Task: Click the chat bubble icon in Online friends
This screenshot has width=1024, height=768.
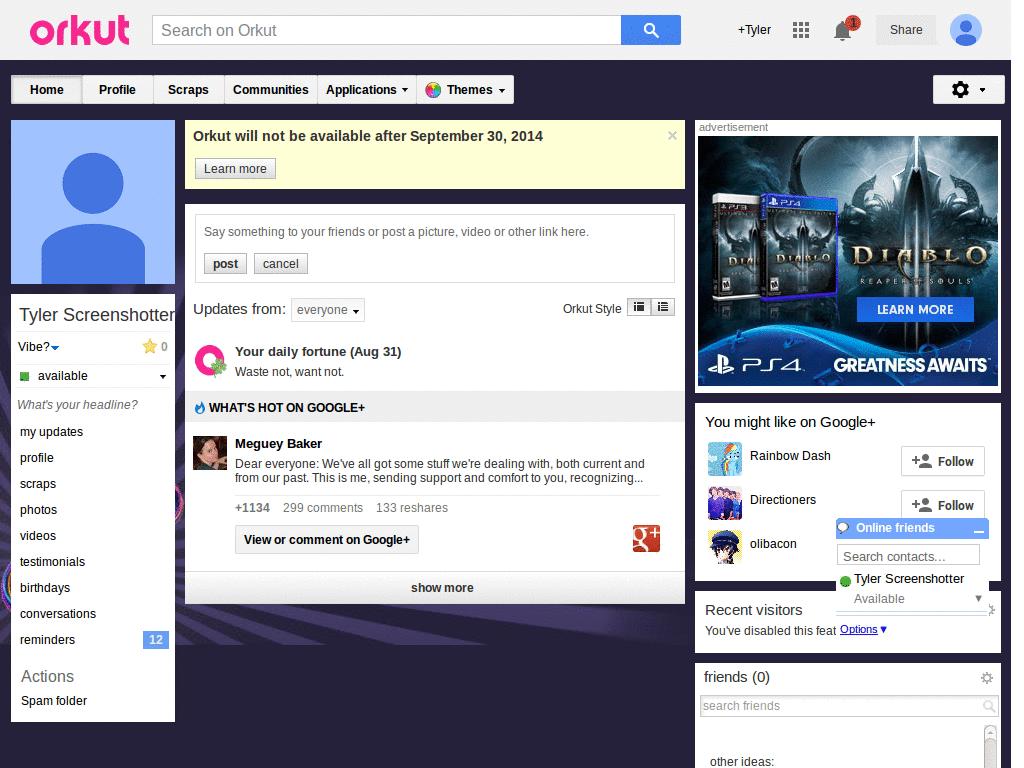Action: coord(843,528)
